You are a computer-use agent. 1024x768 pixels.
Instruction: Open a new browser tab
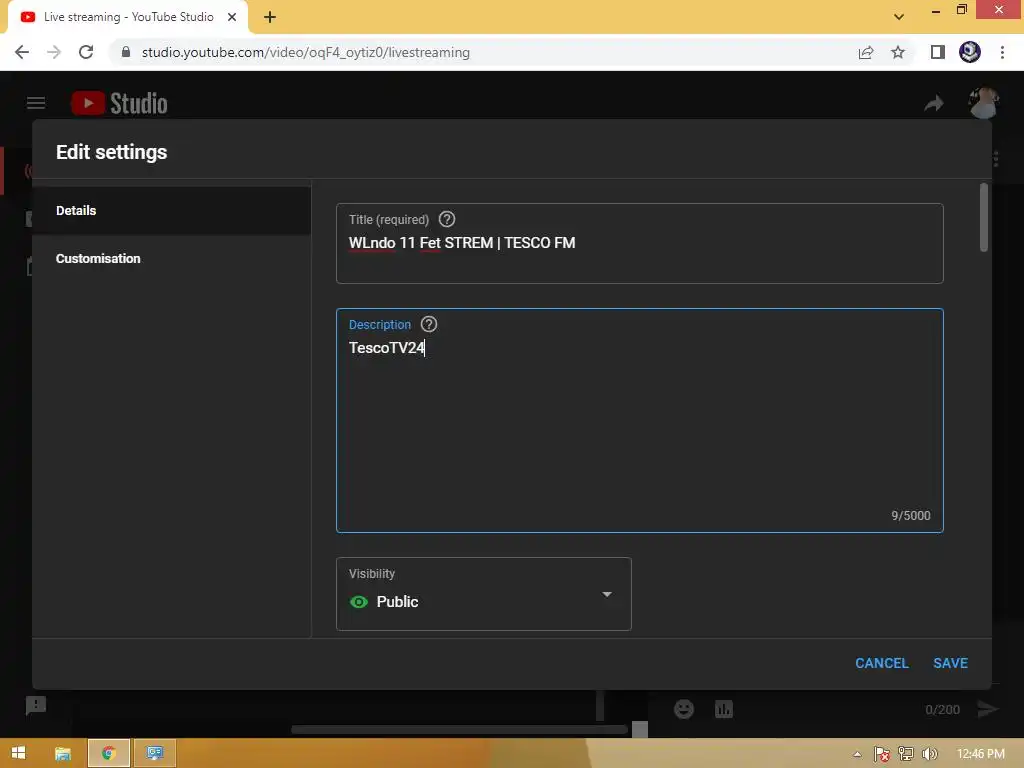[270, 17]
